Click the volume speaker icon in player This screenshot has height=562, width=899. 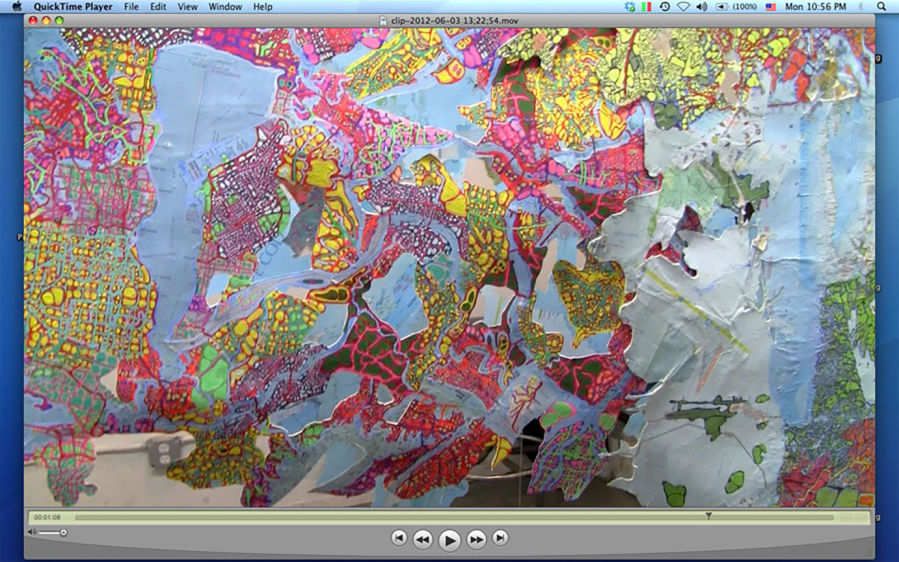(32, 532)
